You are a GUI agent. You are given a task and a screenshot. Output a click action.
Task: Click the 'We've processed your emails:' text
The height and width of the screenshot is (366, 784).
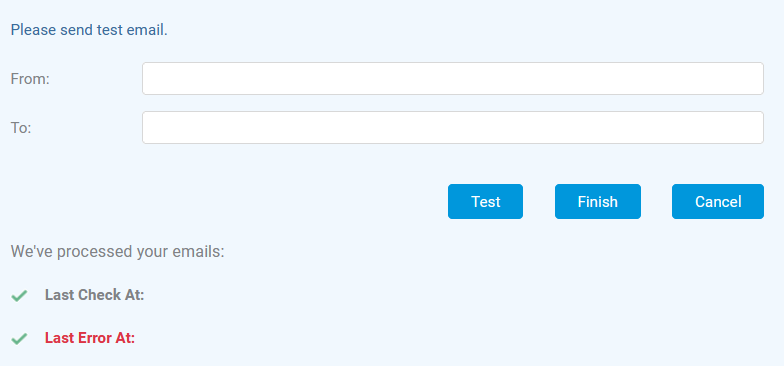click(x=118, y=252)
